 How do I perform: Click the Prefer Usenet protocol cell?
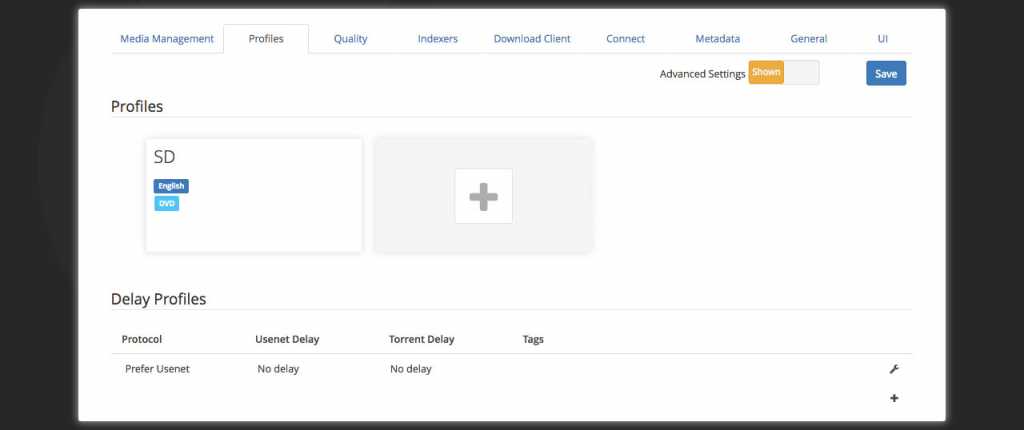157,369
